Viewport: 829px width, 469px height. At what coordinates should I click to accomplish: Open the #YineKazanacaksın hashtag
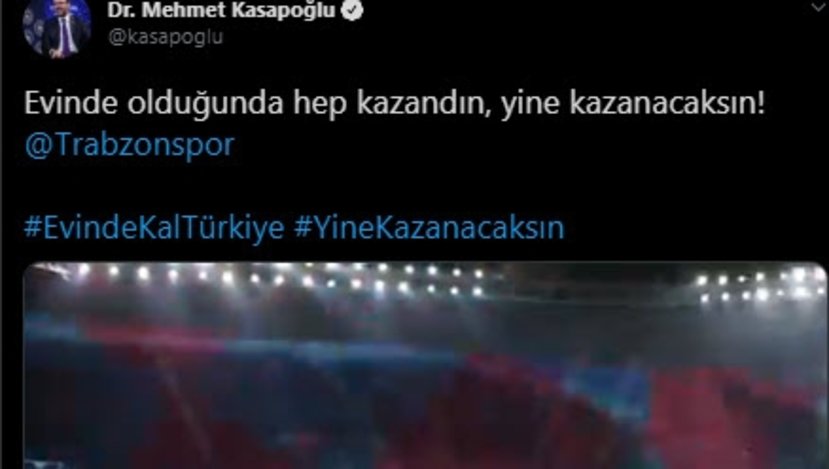[x=429, y=228]
